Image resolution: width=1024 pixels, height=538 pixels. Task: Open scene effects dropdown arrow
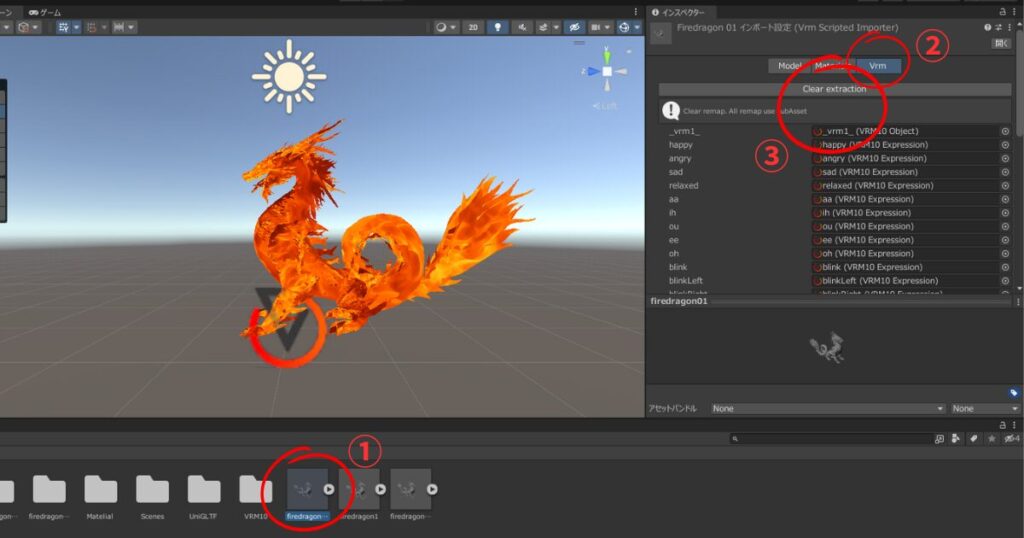(x=556, y=27)
